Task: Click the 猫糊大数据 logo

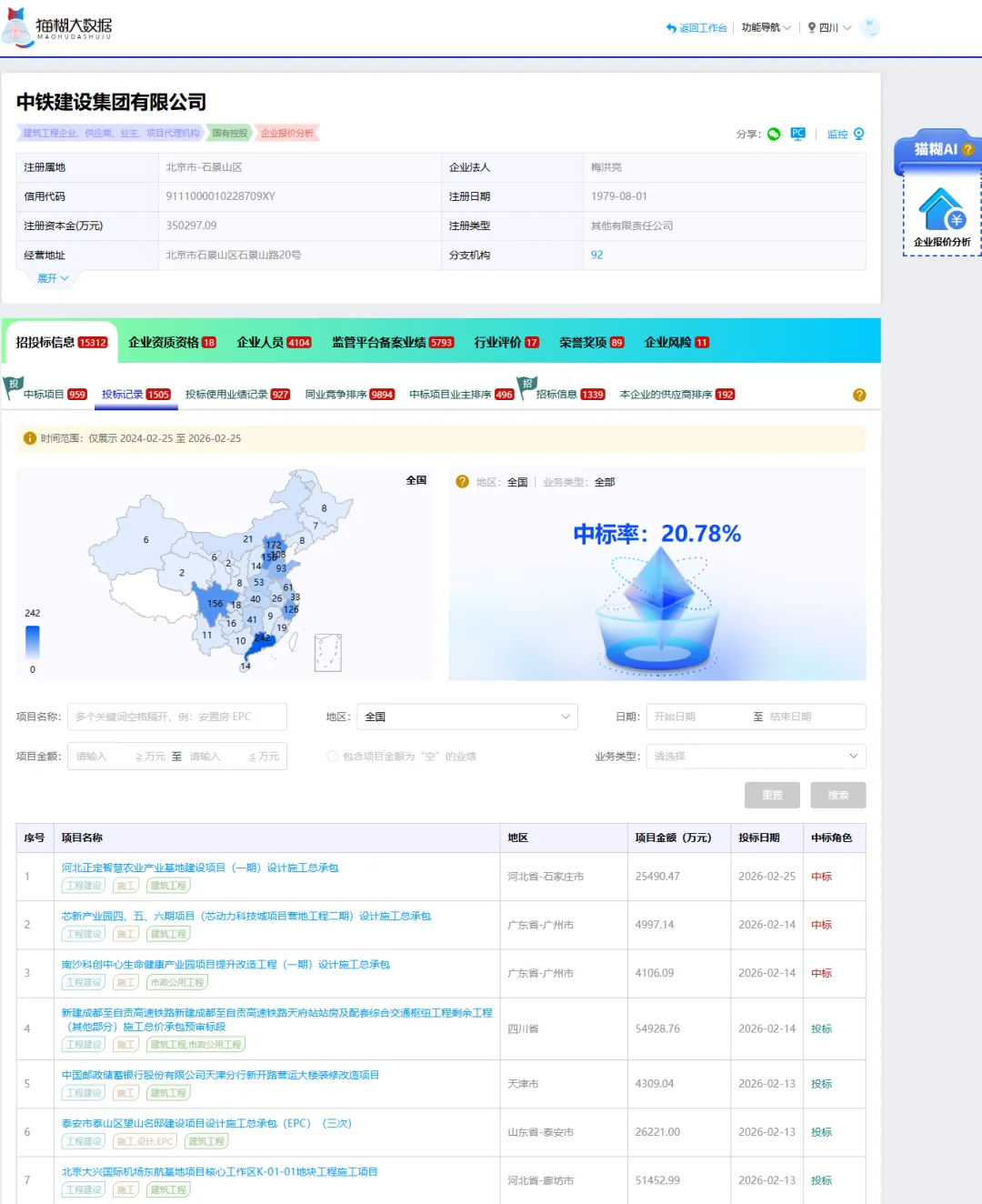Action: click(57, 27)
